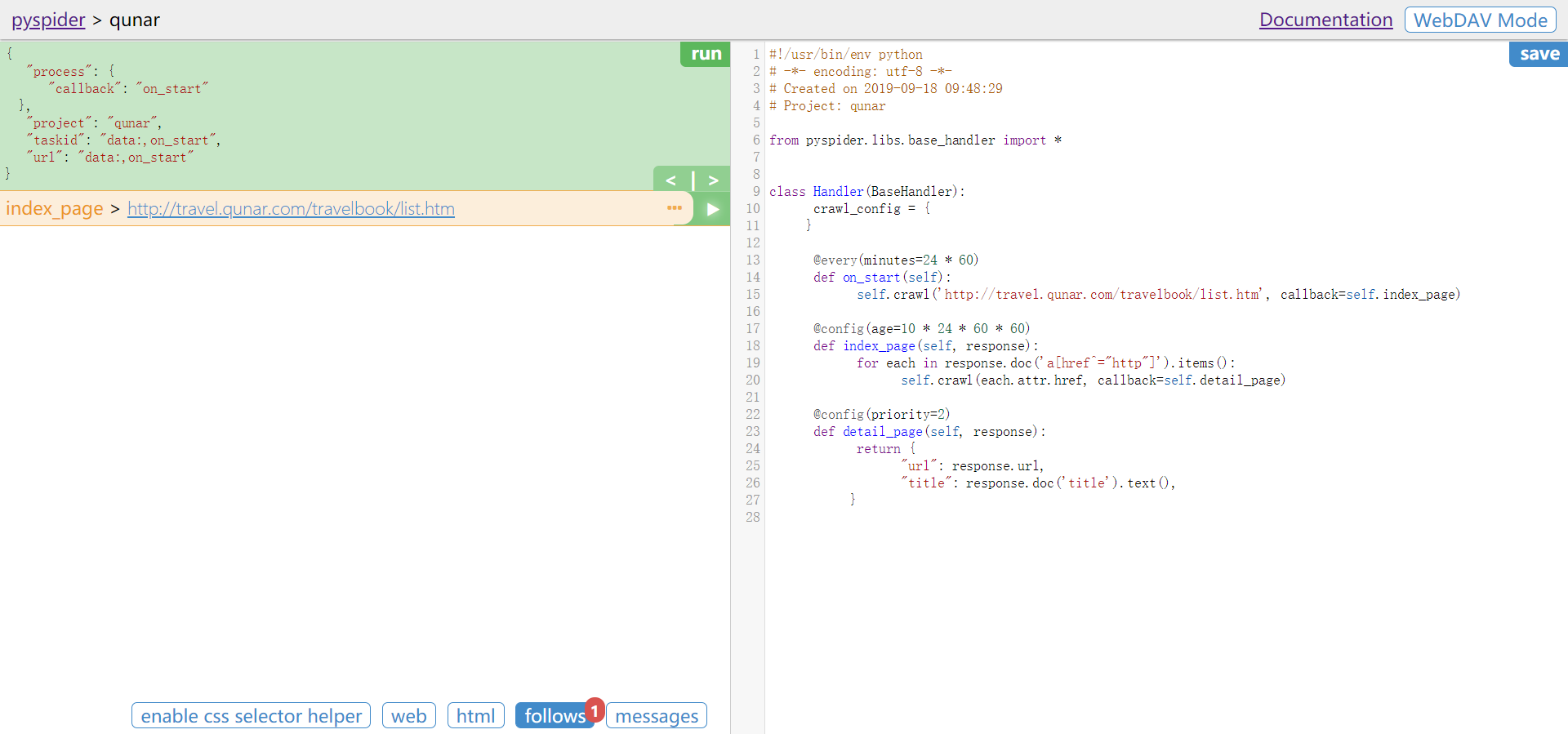Viewport: 1568px width, 734px height.
Task: Click the "title": response.doc line
Action: pyautogui.click(x=1038, y=483)
